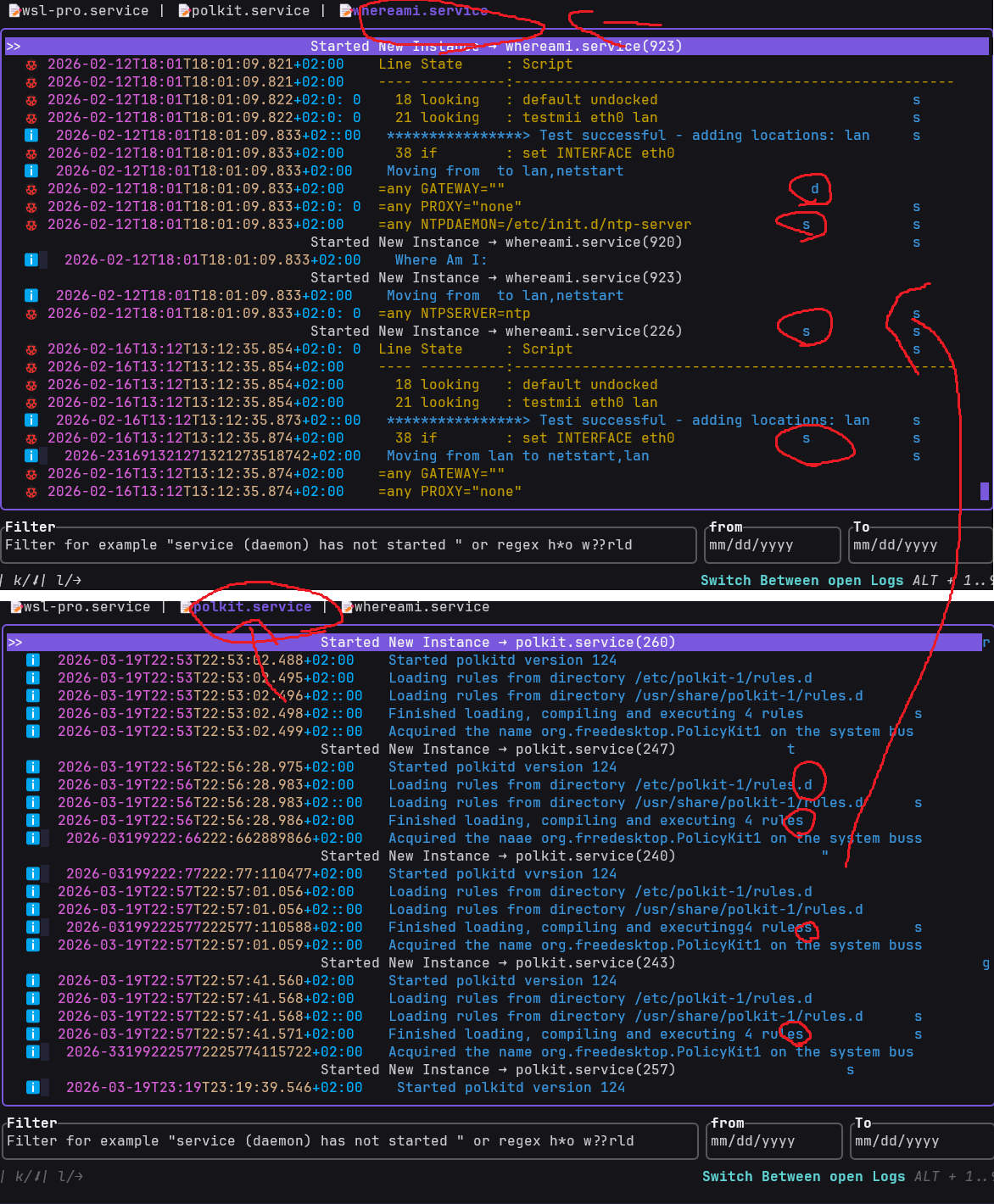The image size is (994, 1204).
Task: Click the >> marker on polkit.service(260) header row
Action: pos(15,643)
